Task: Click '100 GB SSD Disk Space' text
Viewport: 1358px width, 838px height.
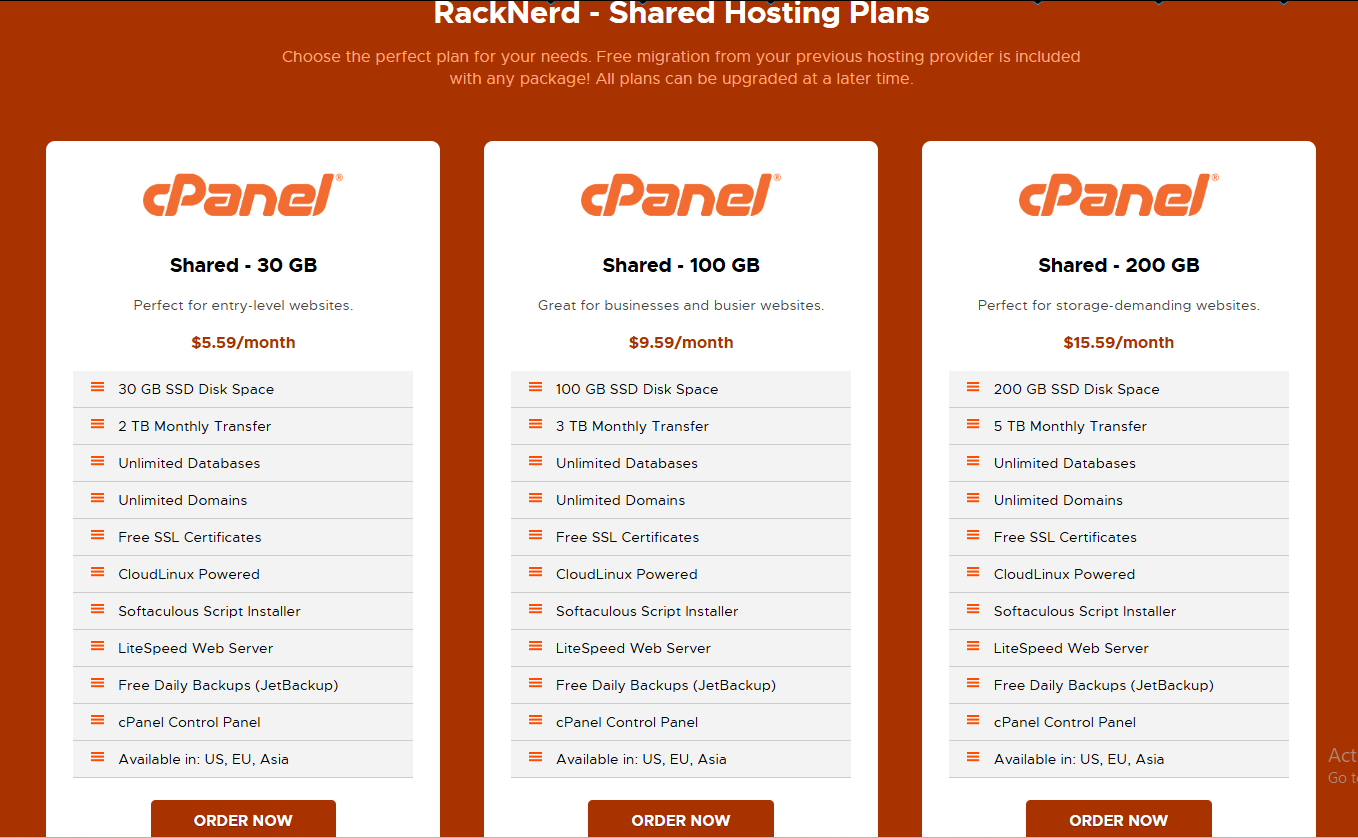Action: click(637, 389)
